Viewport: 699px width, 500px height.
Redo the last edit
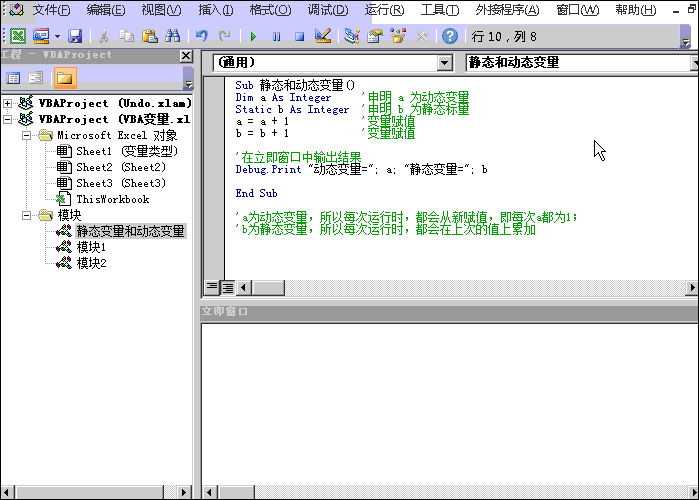(x=224, y=36)
